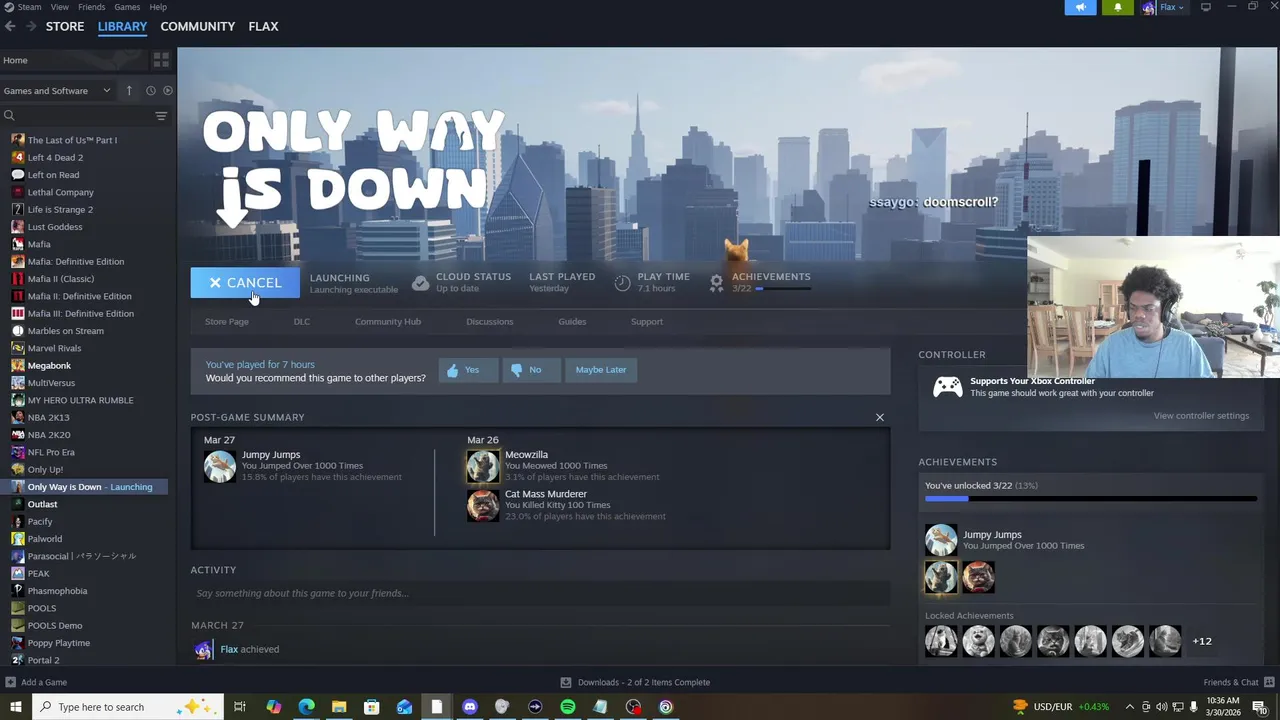The height and width of the screenshot is (720, 1280).
Task: Show hidden system tray icons chevron
Action: click(1130, 707)
